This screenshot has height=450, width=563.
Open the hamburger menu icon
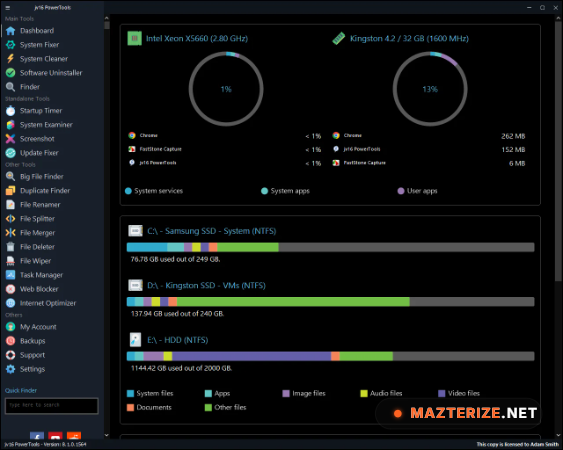pyautogui.click(x=8, y=8)
